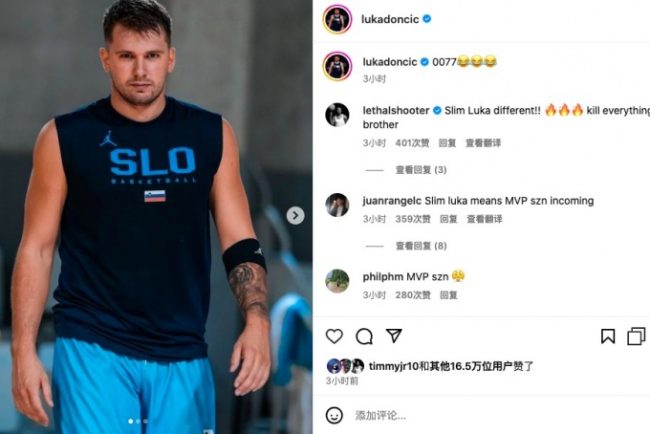Open lukadoncic profile picture in header

point(337,19)
